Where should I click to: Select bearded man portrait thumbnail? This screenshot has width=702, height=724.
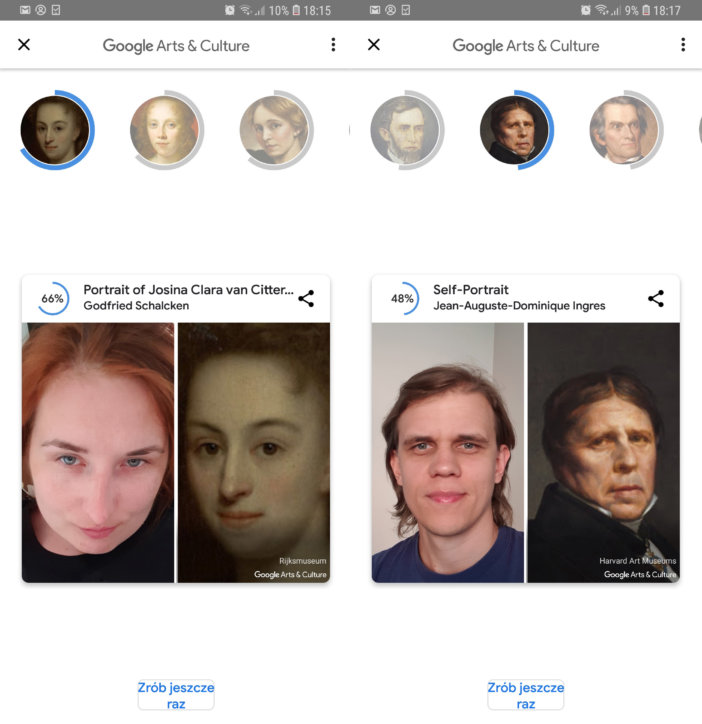pos(406,130)
